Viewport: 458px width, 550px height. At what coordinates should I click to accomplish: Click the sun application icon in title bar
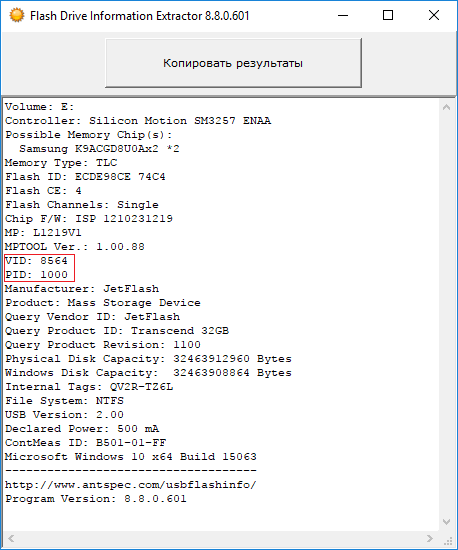tap(16, 15)
